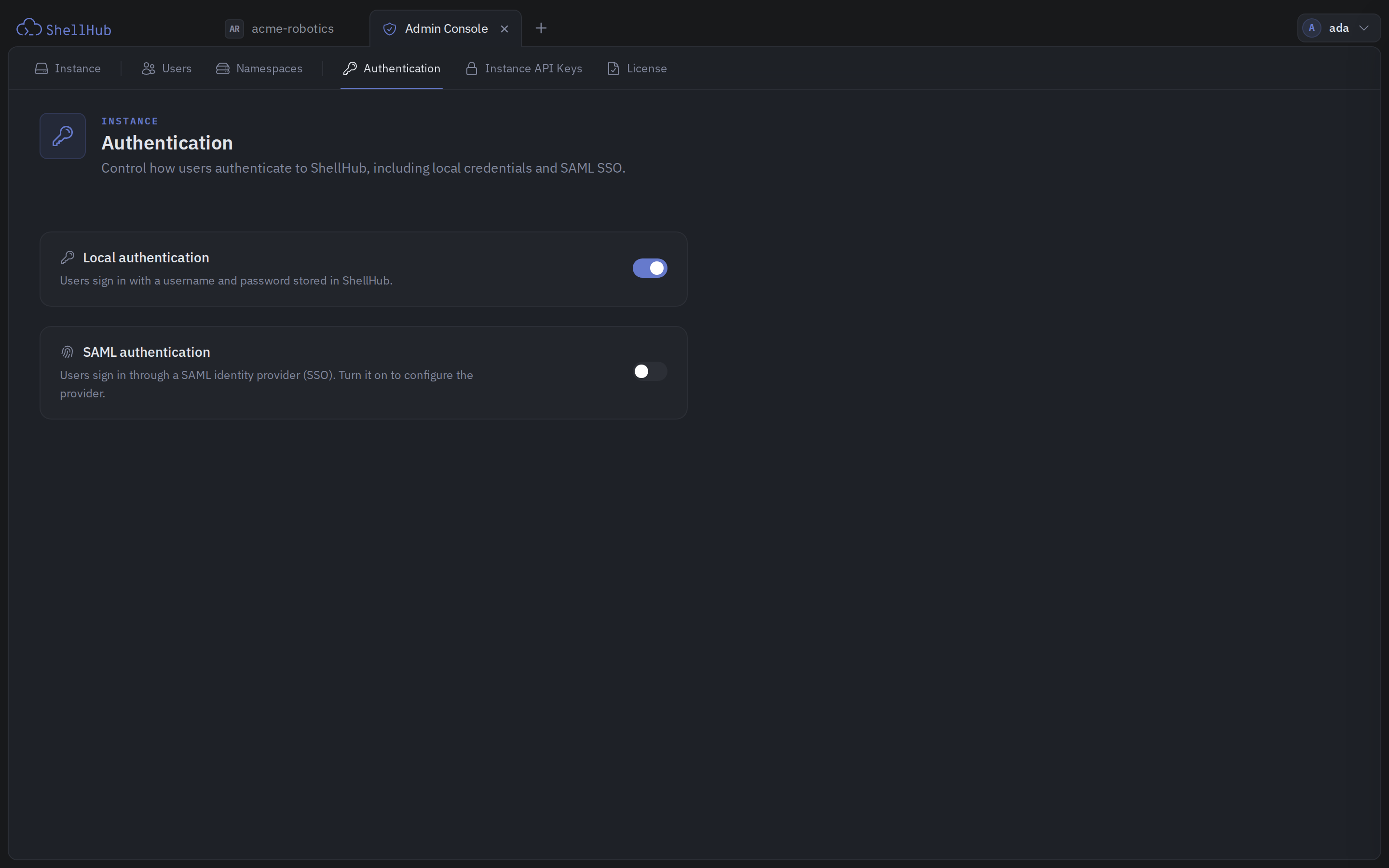
Task: Click the INSTANCE breadcrumb label
Action: pyautogui.click(x=130, y=121)
